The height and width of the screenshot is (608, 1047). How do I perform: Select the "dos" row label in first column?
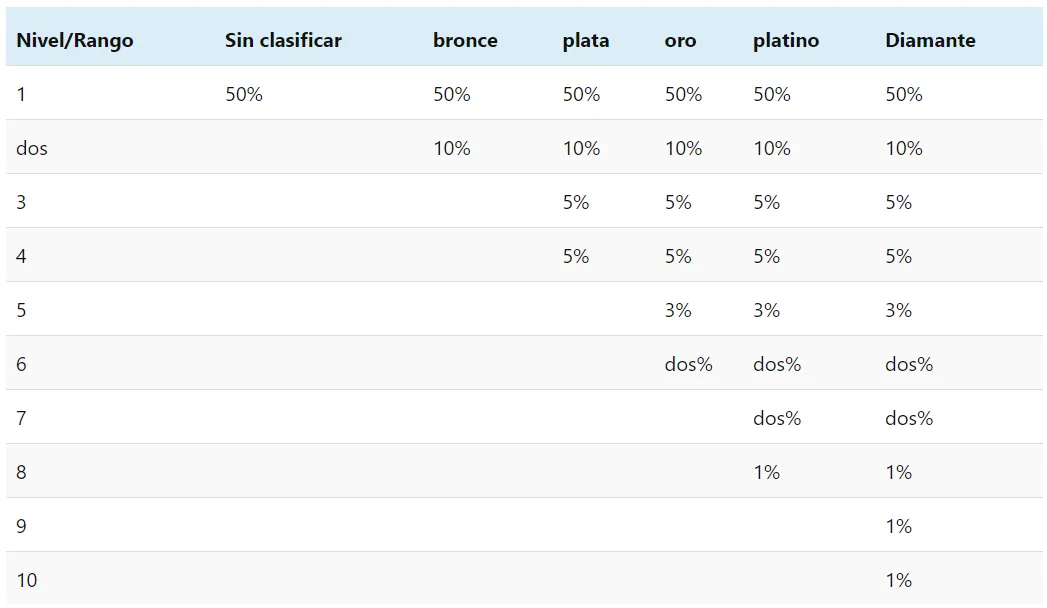[x=32, y=149]
